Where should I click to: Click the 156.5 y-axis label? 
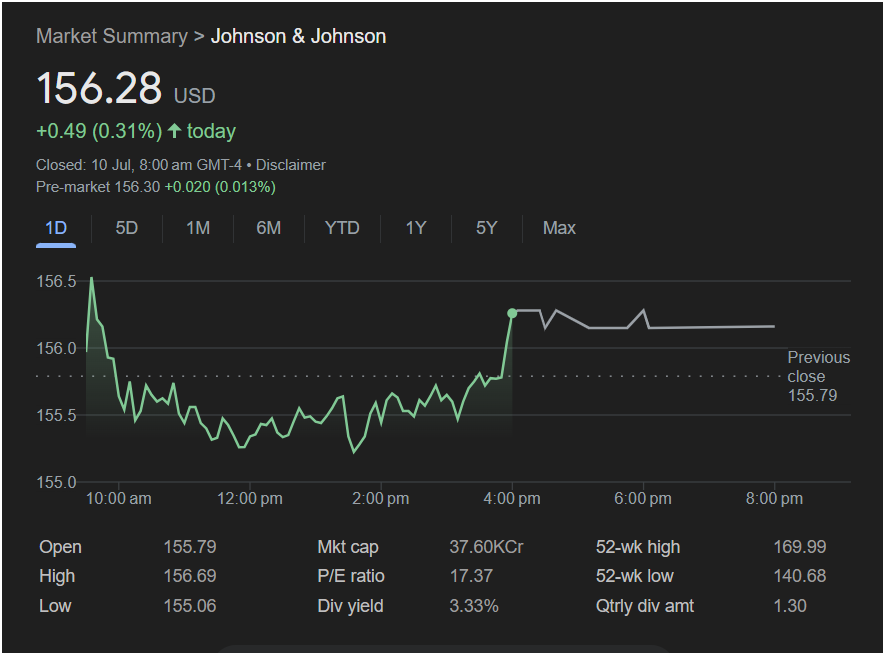click(x=56, y=281)
